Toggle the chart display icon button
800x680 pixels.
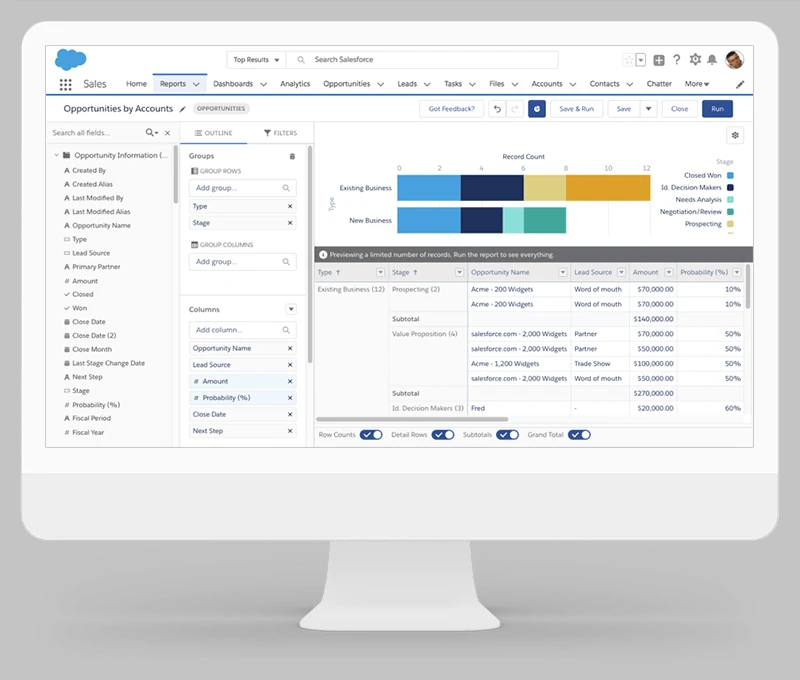point(537,109)
